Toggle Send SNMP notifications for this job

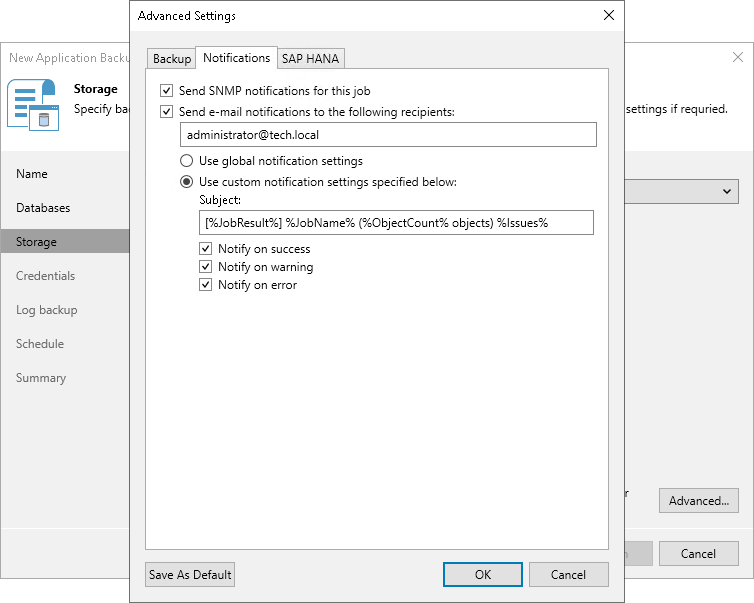(166, 90)
